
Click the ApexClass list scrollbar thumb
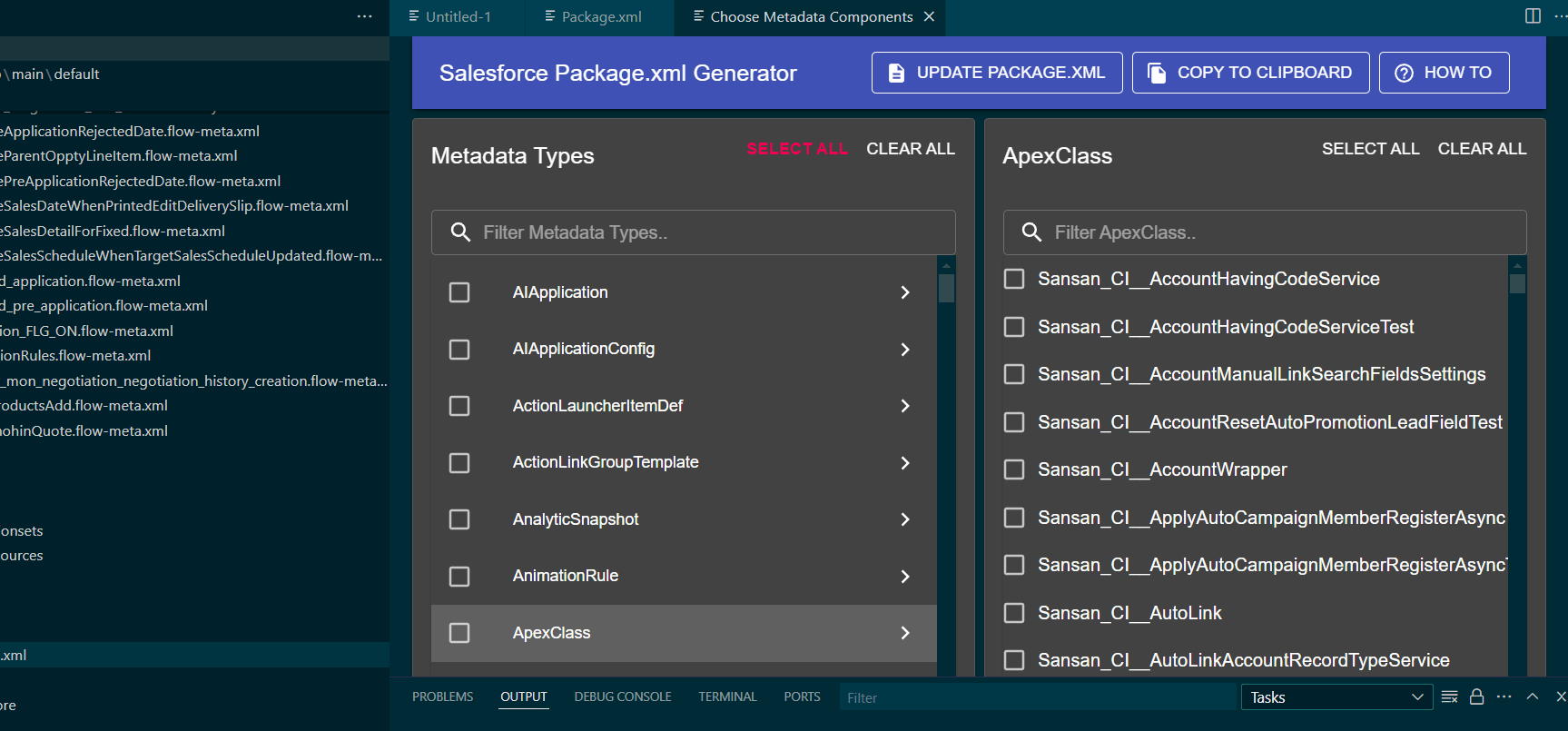[1517, 283]
